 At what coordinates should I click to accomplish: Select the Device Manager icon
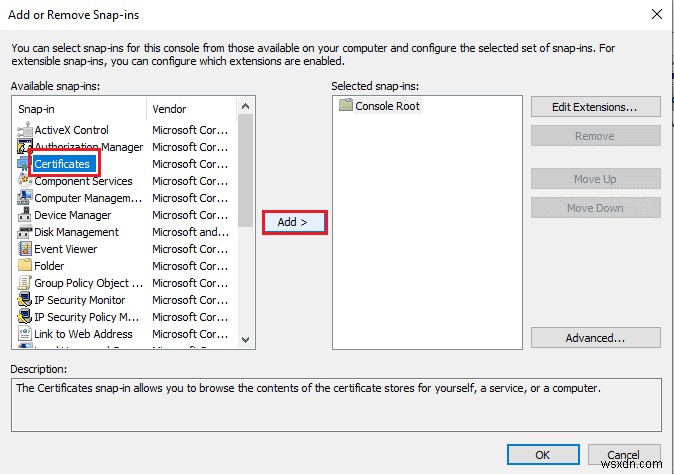pos(25,214)
